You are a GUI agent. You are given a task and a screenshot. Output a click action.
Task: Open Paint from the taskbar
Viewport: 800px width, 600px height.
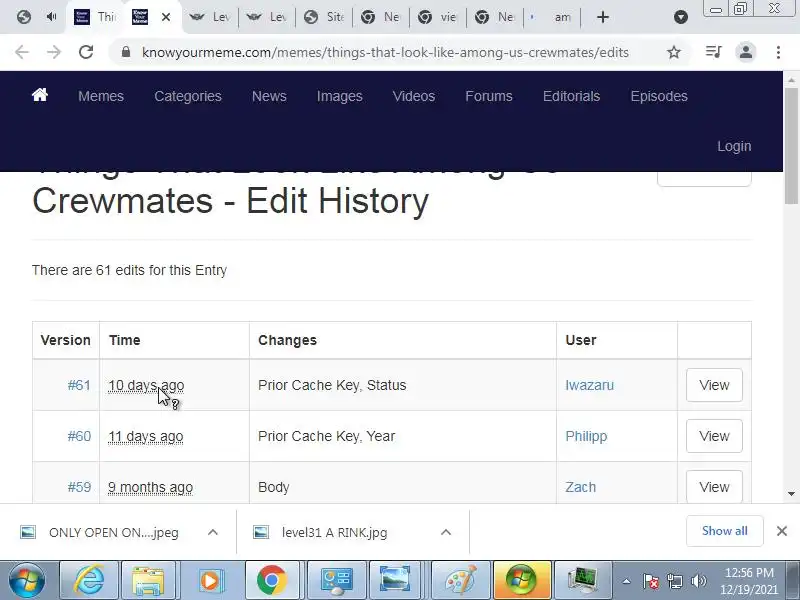click(461, 580)
